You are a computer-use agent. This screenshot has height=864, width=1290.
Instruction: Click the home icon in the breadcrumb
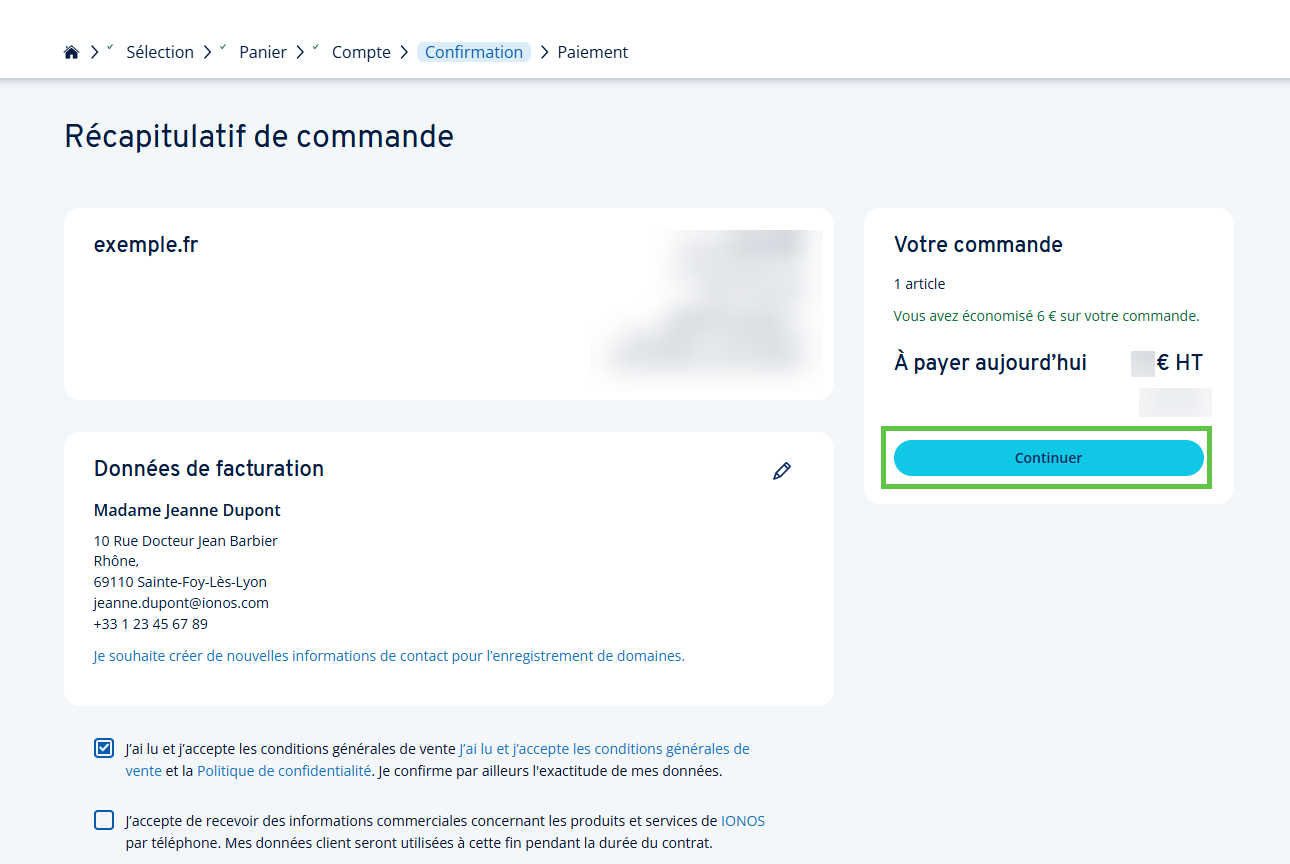[x=71, y=53]
